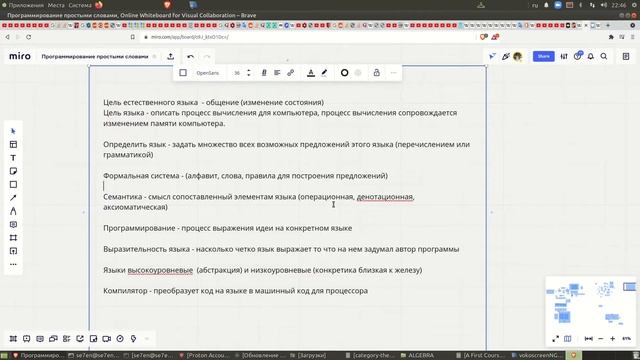Undo the last action
640x360 pixels.
(191, 57)
